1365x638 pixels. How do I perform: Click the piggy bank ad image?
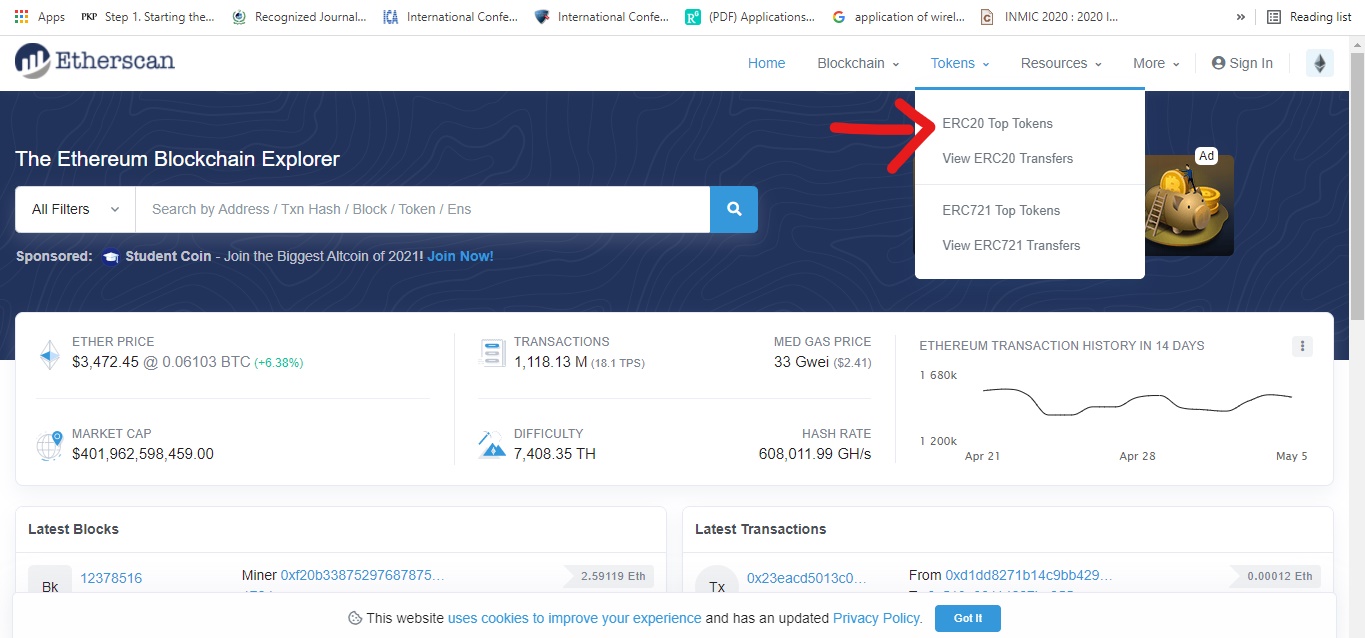click(1189, 205)
